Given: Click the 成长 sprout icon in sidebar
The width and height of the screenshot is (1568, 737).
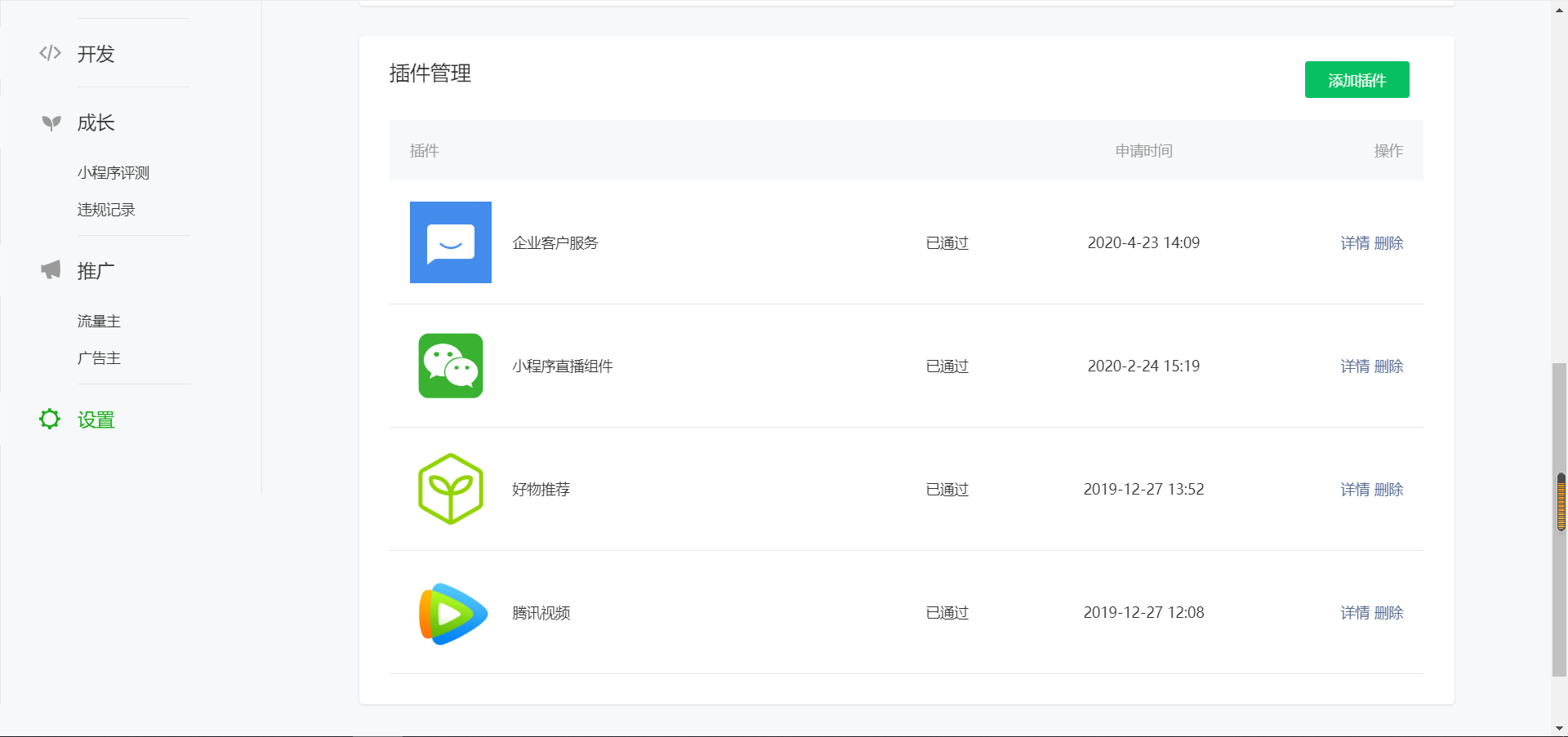Looking at the screenshot, I should click(x=51, y=123).
